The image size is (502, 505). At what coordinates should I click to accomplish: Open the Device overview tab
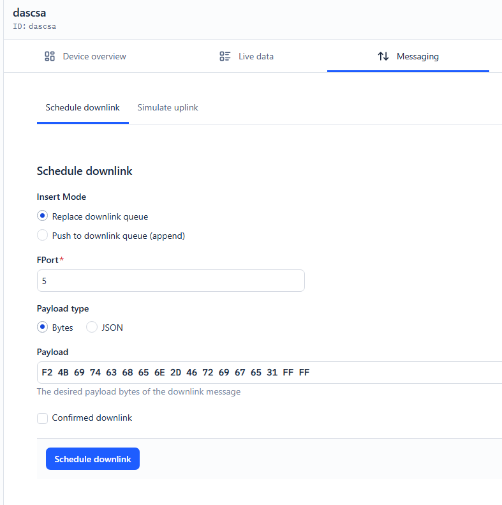(85, 56)
